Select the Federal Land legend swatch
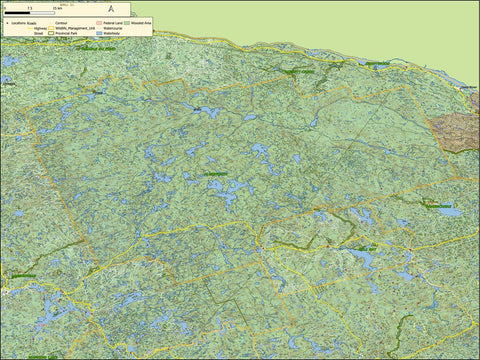The image size is (480, 360). tap(99, 23)
